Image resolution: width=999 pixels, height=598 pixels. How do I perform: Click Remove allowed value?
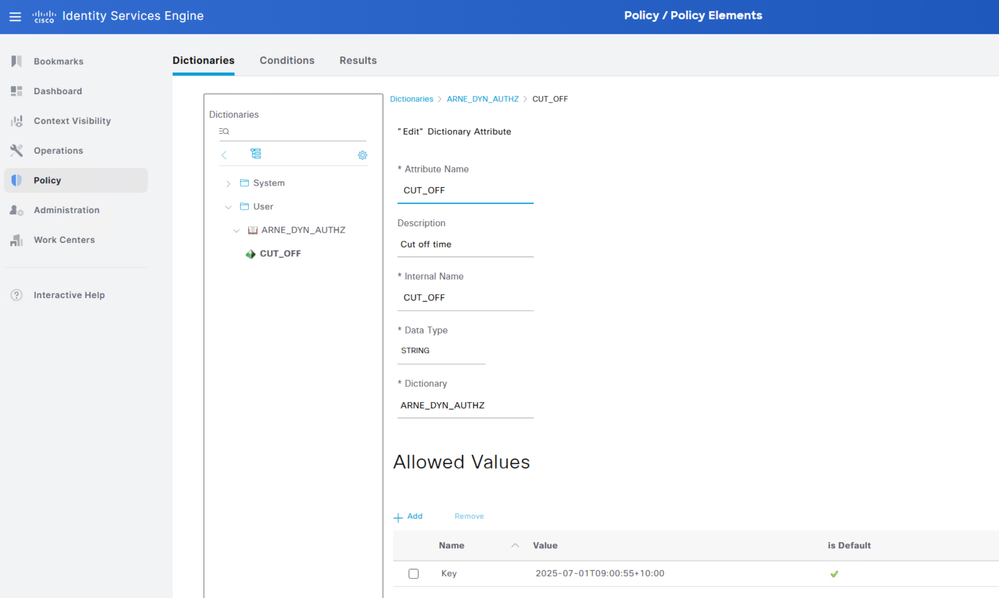[x=469, y=516]
